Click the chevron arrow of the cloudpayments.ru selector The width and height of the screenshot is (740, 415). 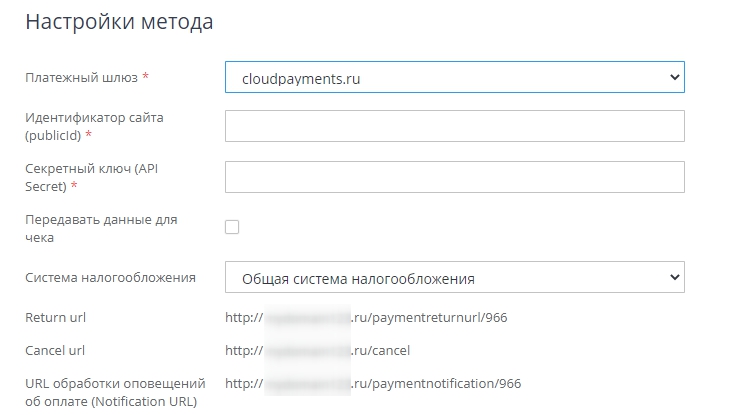(673, 77)
